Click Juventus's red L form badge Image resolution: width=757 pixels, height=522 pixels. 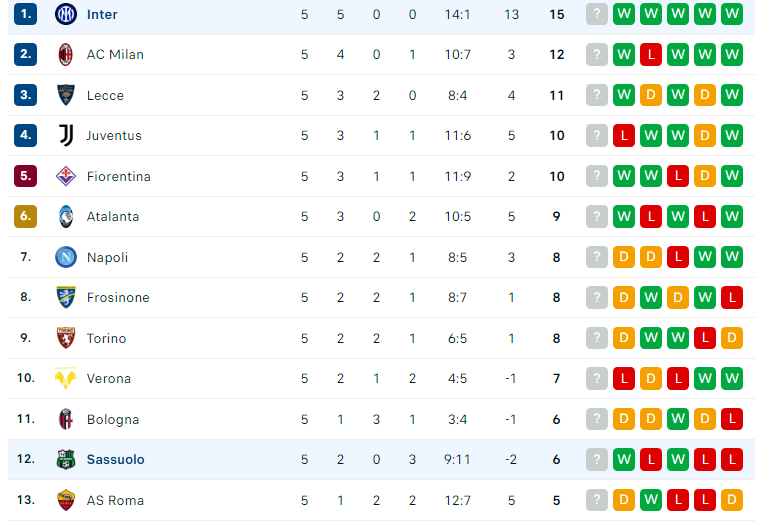tap(624, 135)
